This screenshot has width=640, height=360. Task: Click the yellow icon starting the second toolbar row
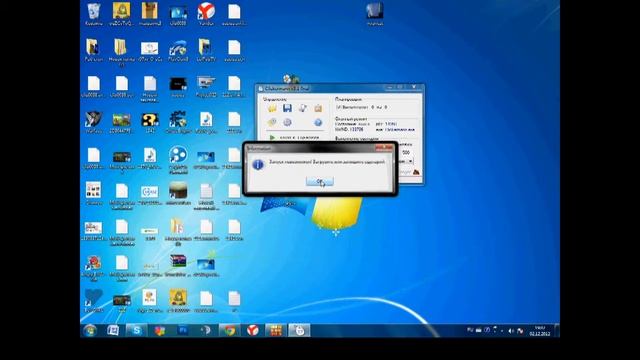(272, 122)
